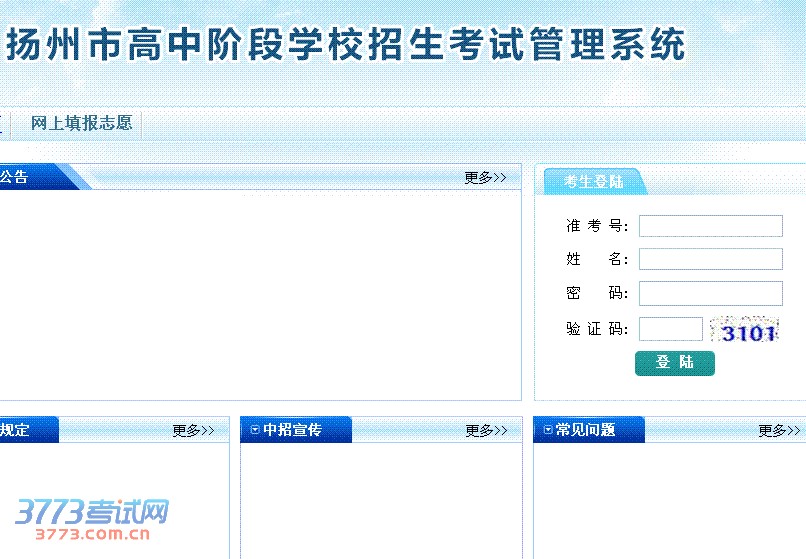
Task: Click the arrow icon beside 中招宣传
Action: tap(255, 430)
